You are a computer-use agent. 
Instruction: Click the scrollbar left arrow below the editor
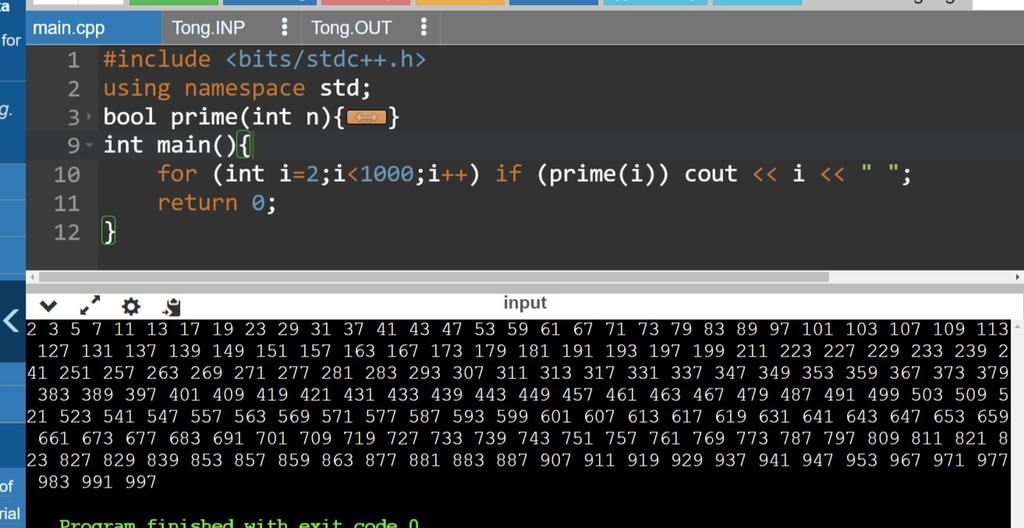[x=31, y=277]
